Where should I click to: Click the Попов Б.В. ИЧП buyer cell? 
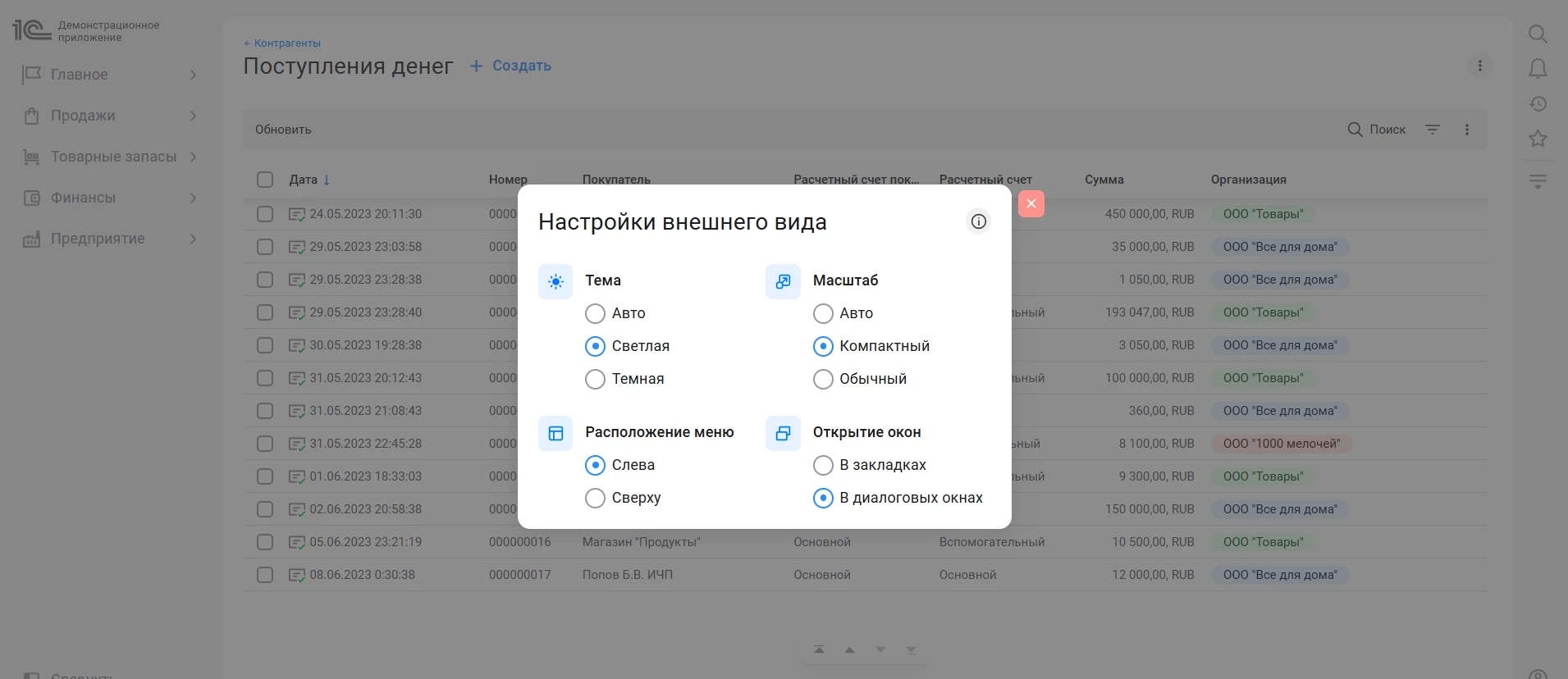pyautogui.click(x=628, y=575)
